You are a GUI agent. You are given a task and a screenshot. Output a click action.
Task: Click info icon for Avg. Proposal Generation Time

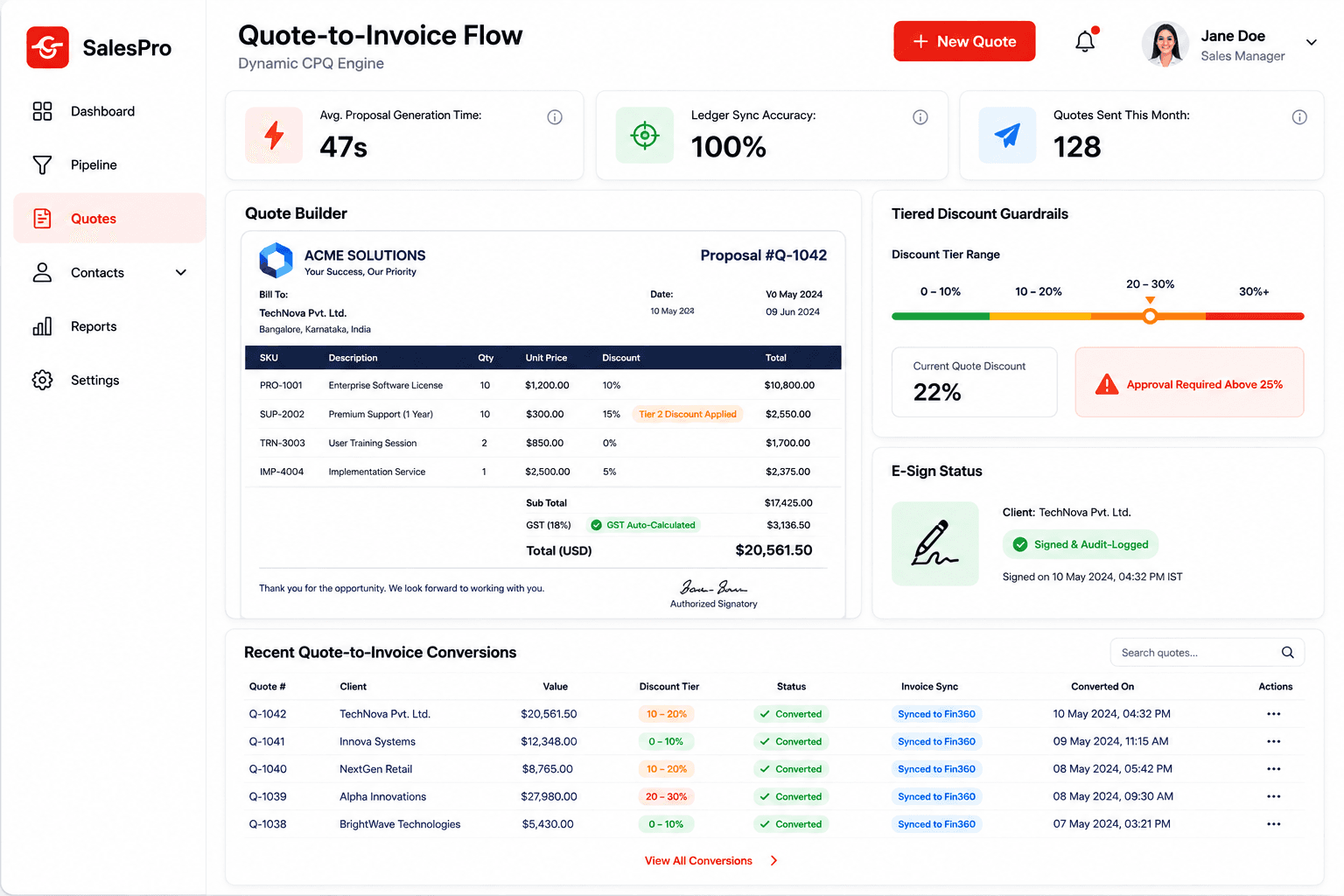555,117
